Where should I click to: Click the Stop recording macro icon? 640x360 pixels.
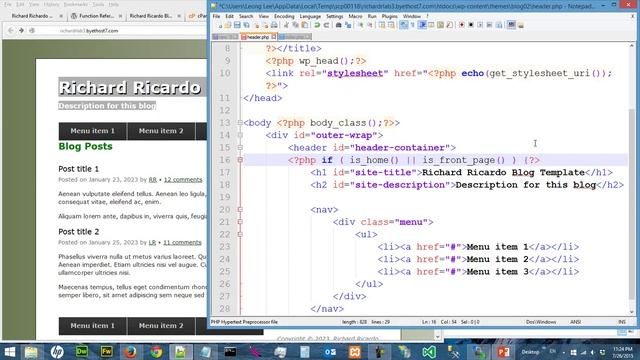(x=471, y=25)
